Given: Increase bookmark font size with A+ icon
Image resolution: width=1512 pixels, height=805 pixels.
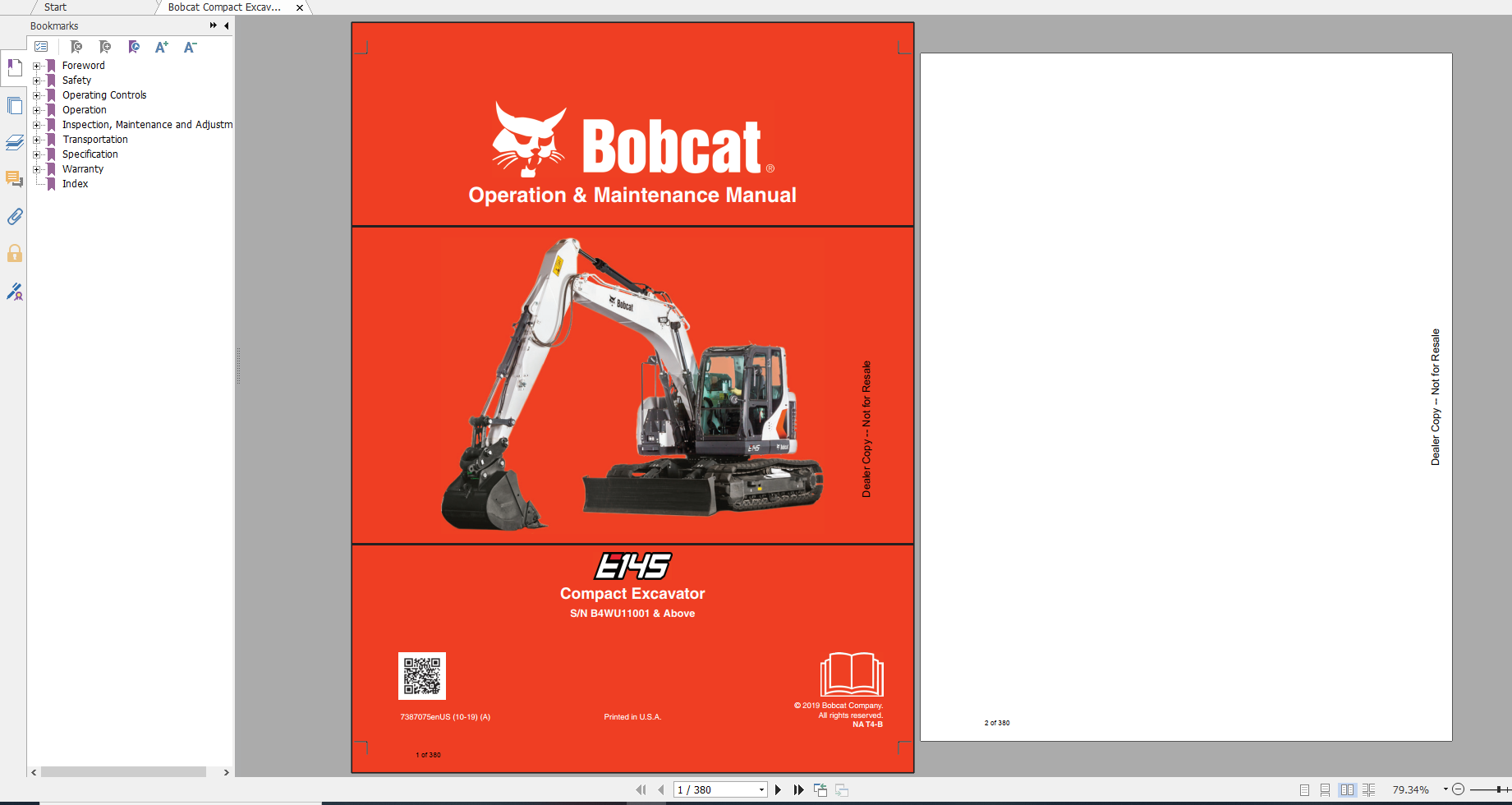Looking at the screenshot, I should click(162, 47).
